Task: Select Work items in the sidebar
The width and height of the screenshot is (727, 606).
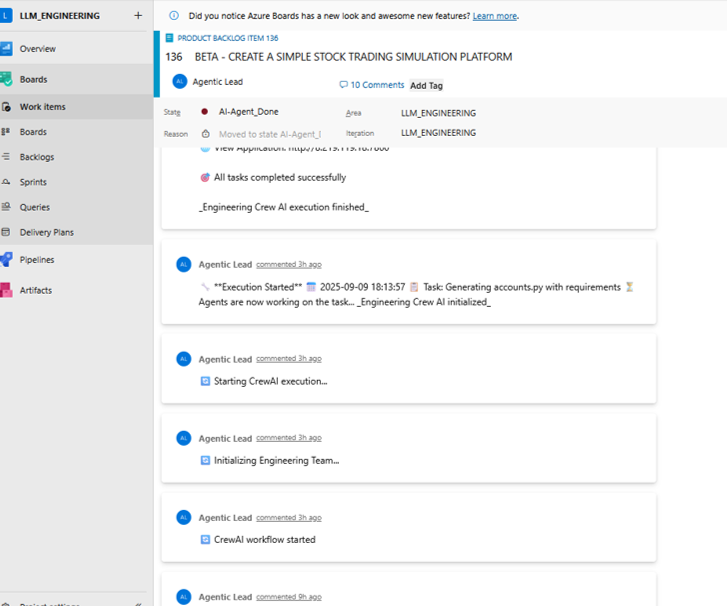Action: [43, 107]
